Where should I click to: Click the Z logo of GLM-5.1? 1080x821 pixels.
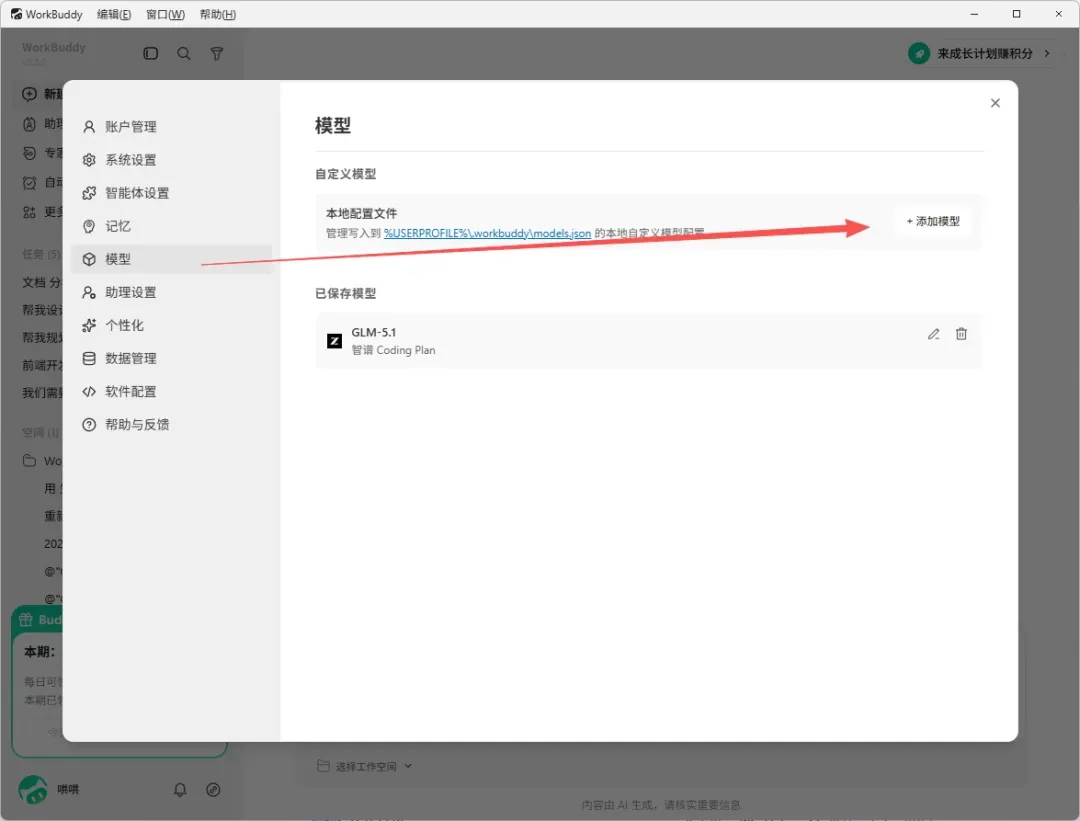(334, 340)
